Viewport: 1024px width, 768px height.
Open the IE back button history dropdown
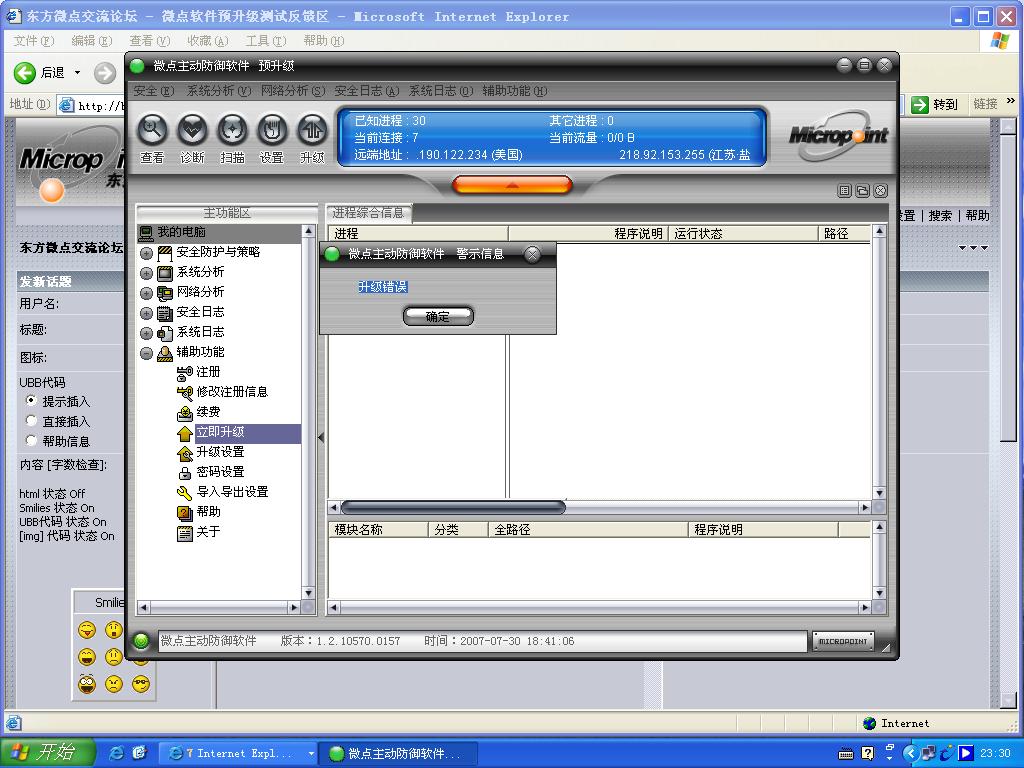point(77,72)
